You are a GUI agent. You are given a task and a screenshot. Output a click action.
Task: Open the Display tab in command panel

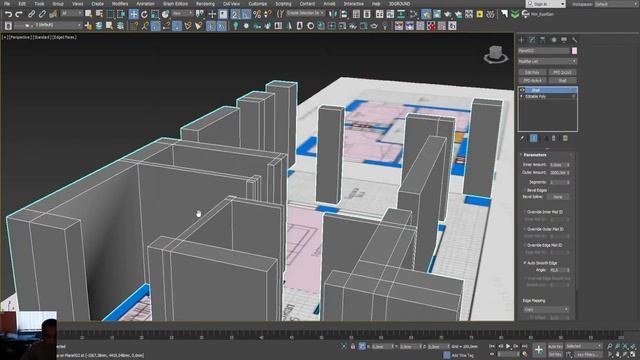[564, 40]
